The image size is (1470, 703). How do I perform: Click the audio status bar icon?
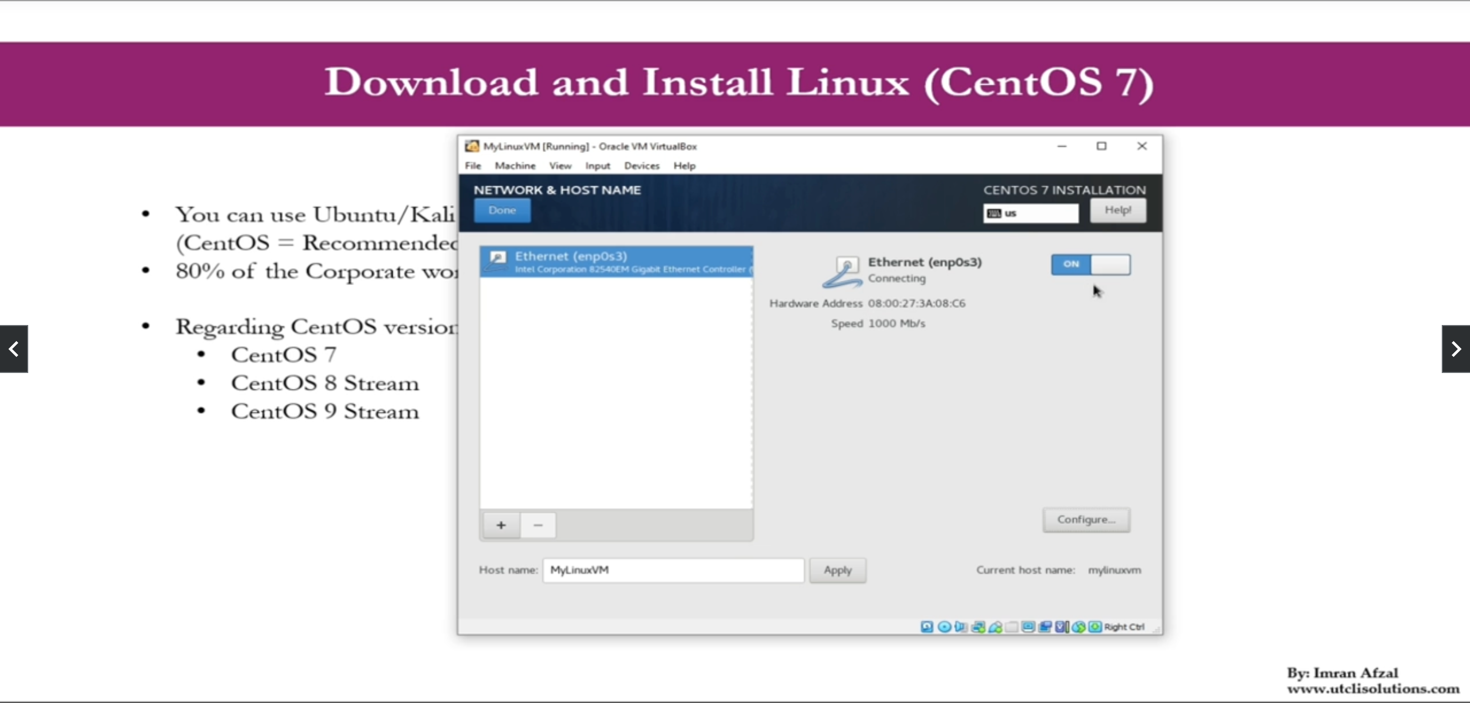(x=961, y=627)
